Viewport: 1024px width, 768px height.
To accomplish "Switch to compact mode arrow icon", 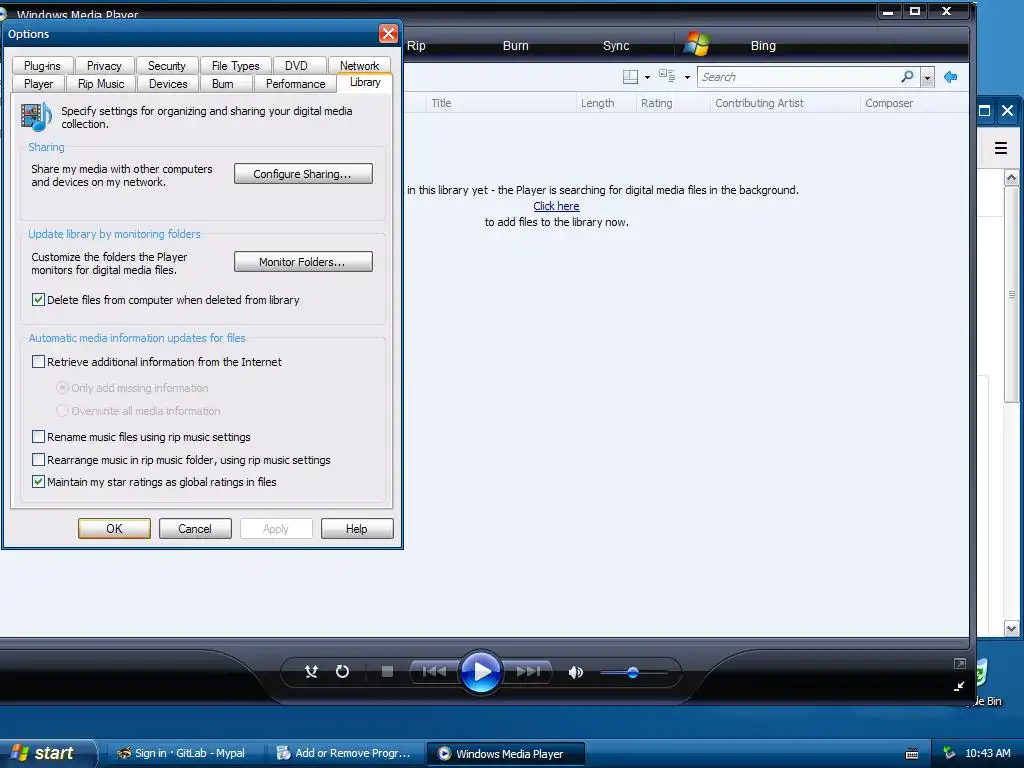I will (959, 686).
